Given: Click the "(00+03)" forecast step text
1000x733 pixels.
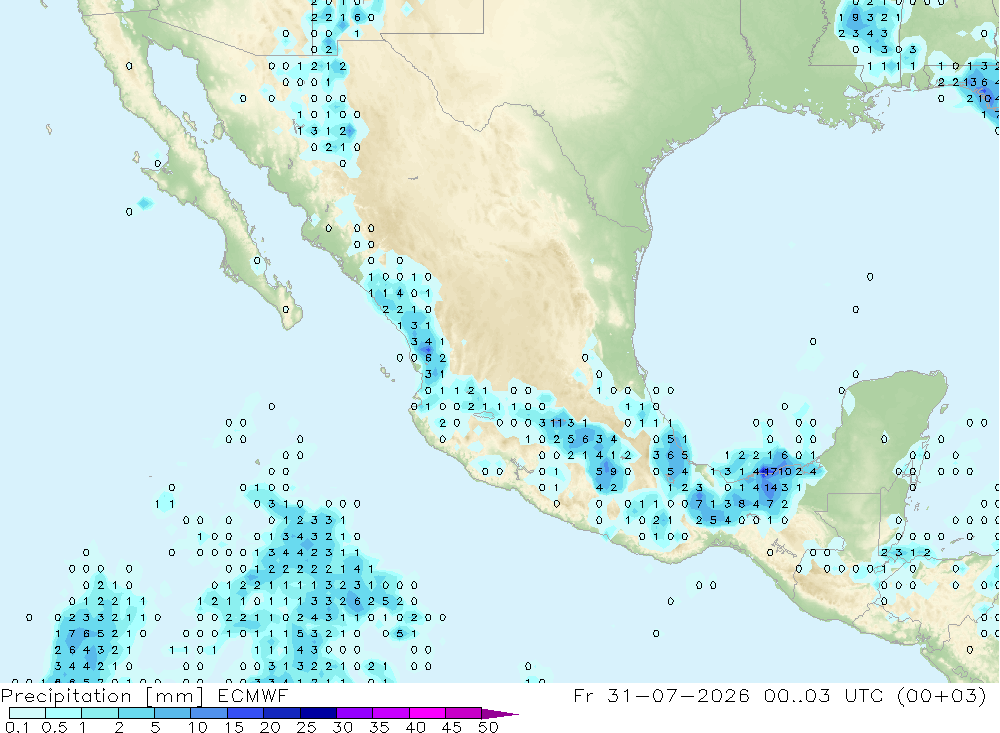Looking at the screenshot, I should tap(941, 696).
